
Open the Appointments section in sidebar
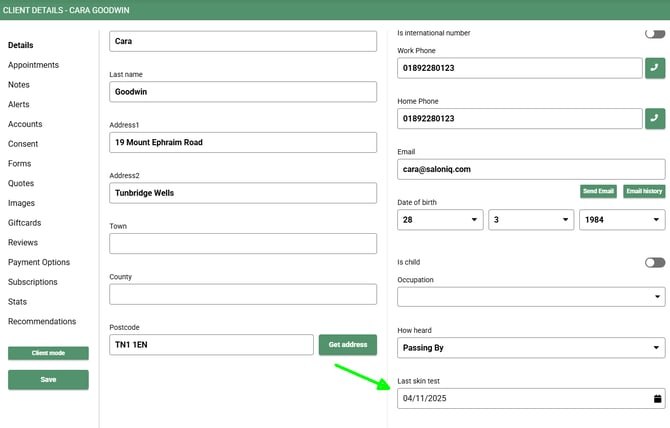pos(33,65)
